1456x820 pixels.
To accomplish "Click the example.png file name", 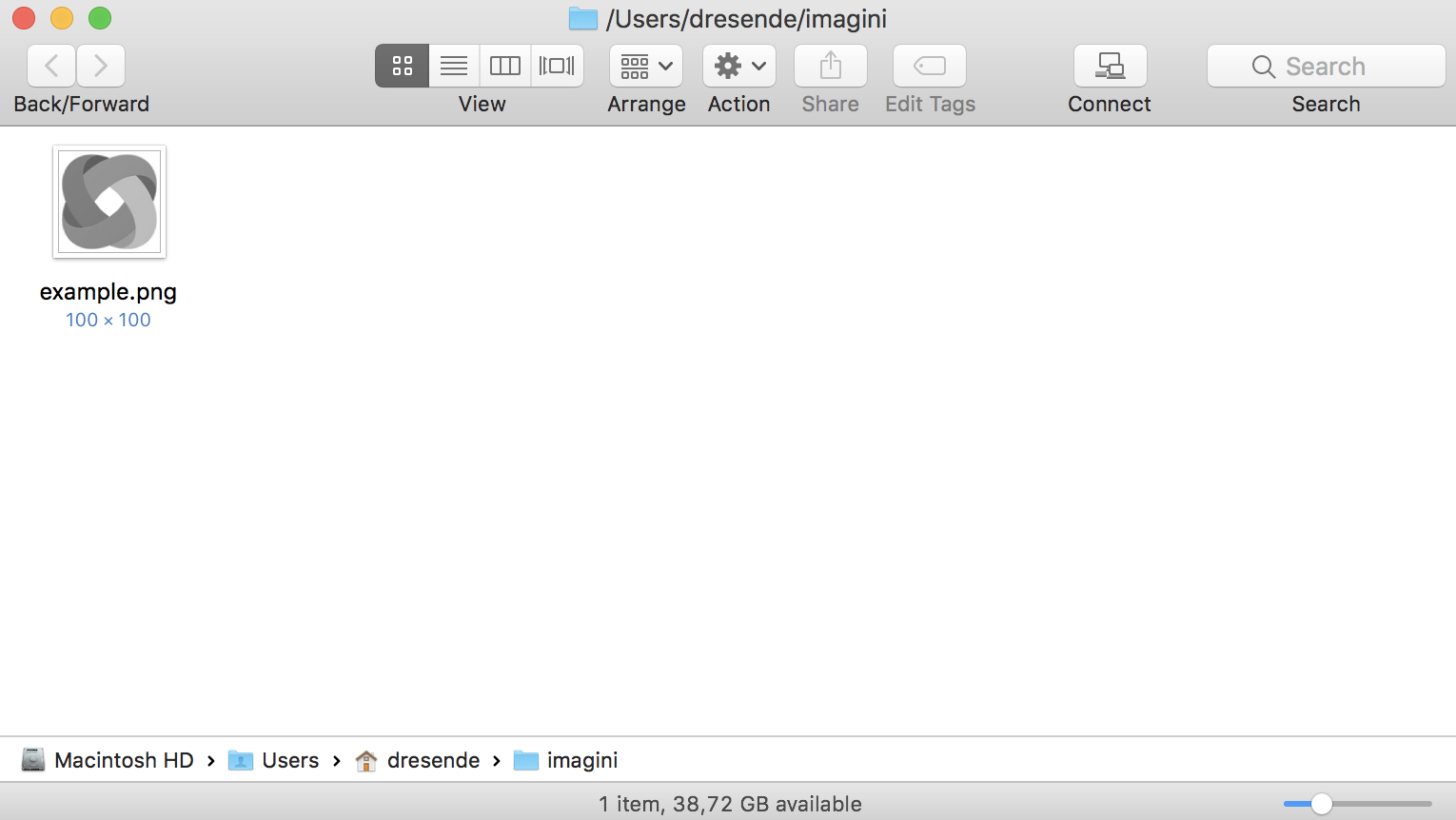I will click(x=108, y=291).
